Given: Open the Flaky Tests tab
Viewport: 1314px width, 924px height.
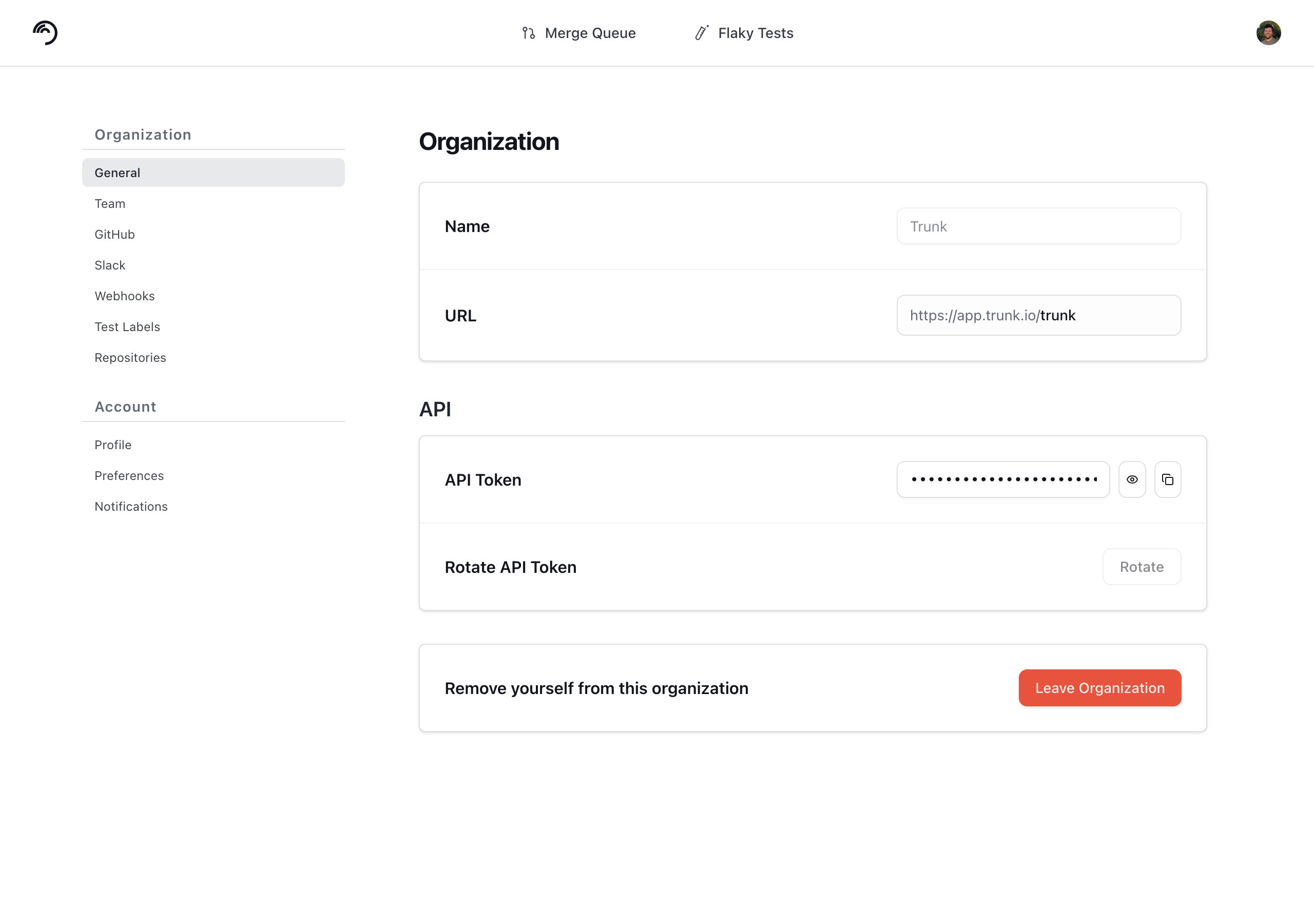Looking at the screenshot, I should 744,33.
